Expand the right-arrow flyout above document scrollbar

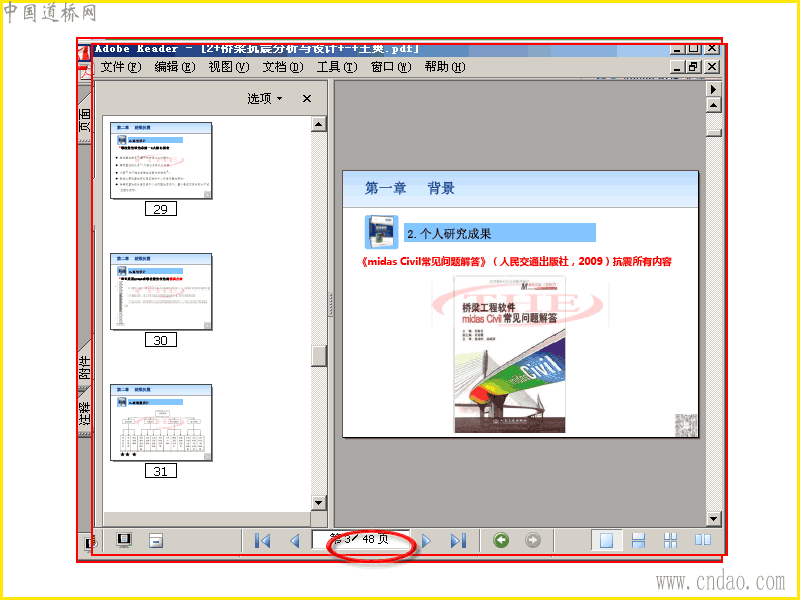[x=713, y=89]
